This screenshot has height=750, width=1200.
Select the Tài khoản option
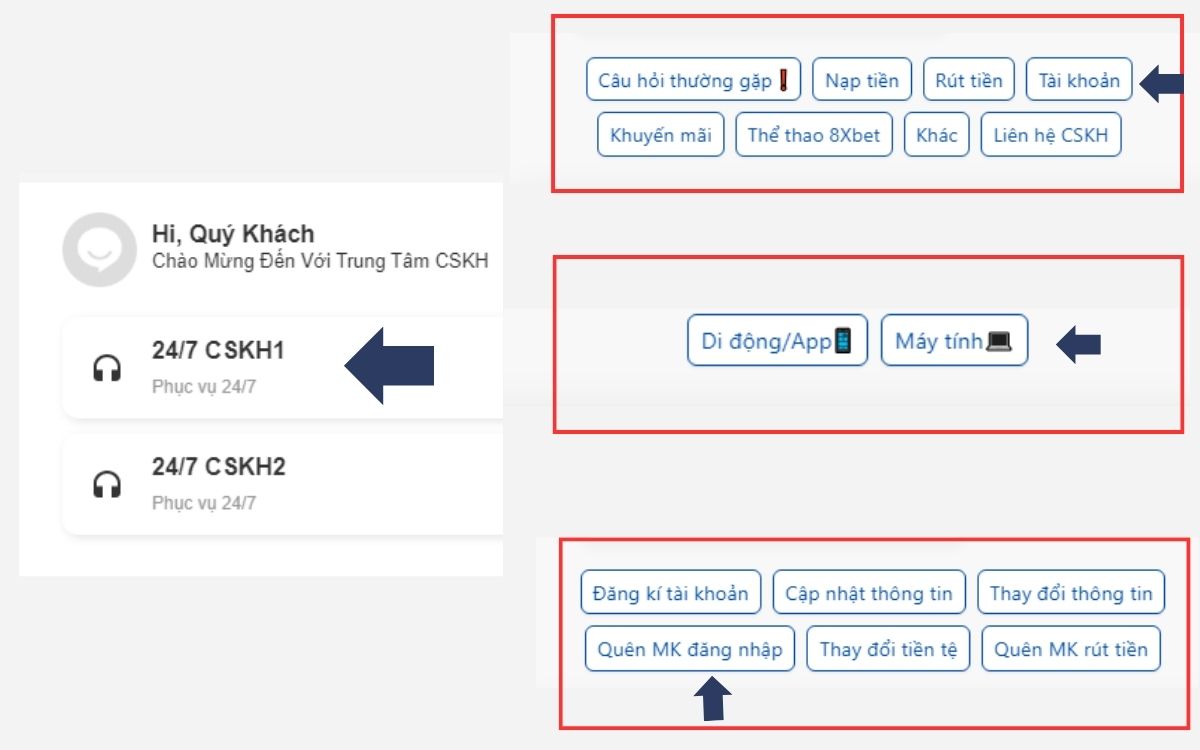[1076, 80]
